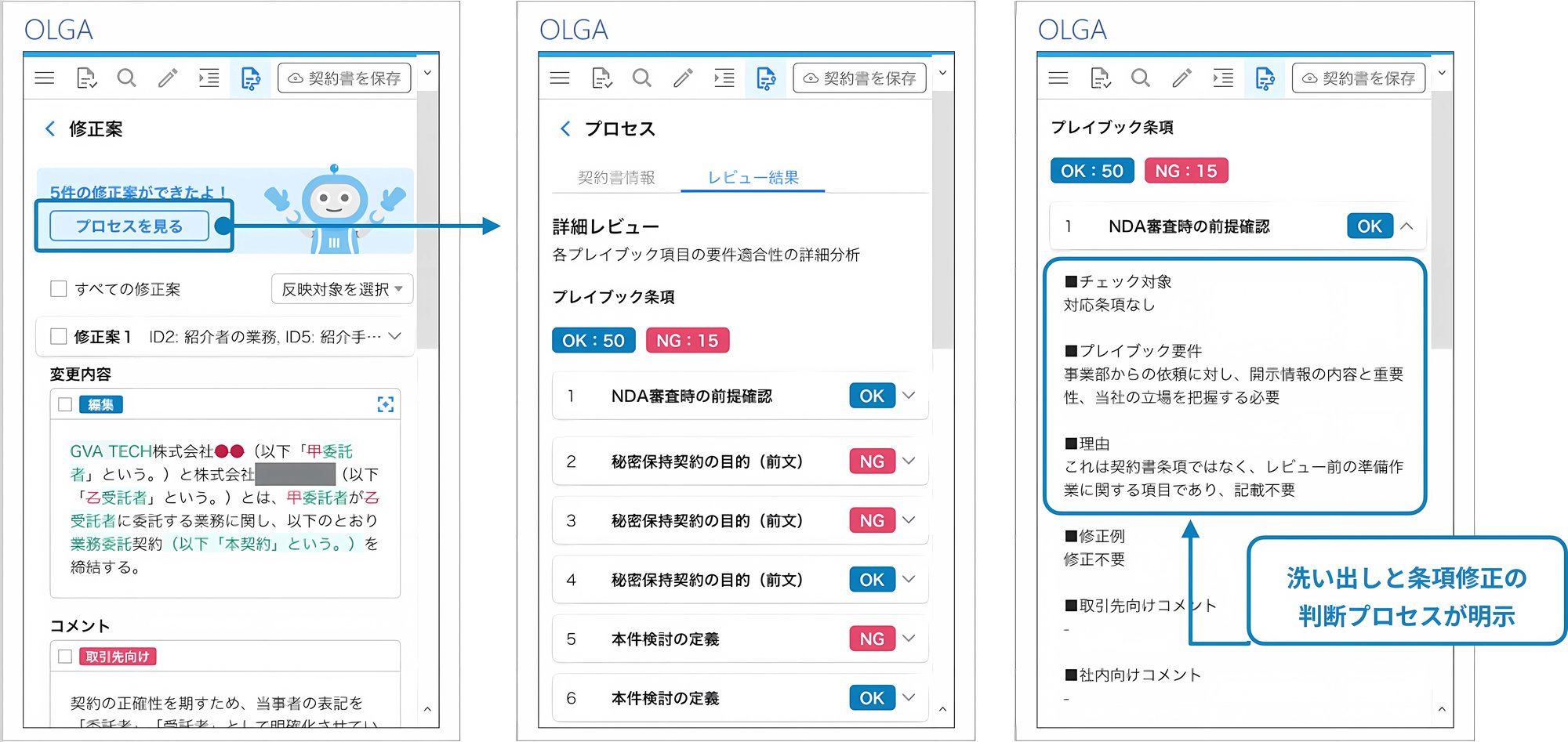Expand item 2 秘密保持契約の目的 details

pyautogui.click(x=908, y=461)
